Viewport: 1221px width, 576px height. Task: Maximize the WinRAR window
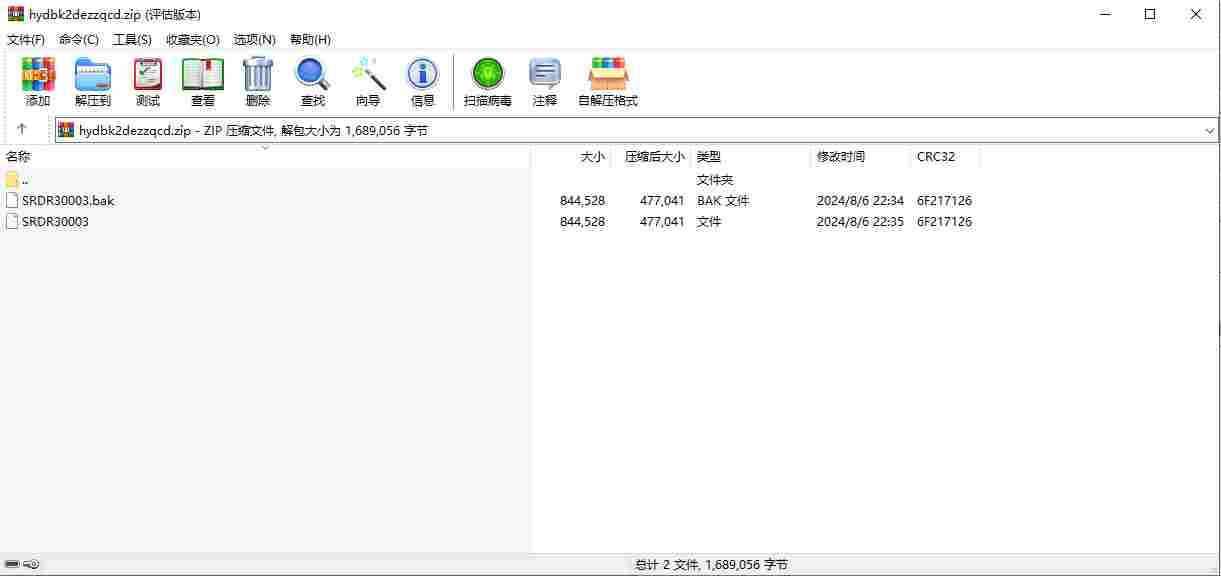(x=1150, y=14)
